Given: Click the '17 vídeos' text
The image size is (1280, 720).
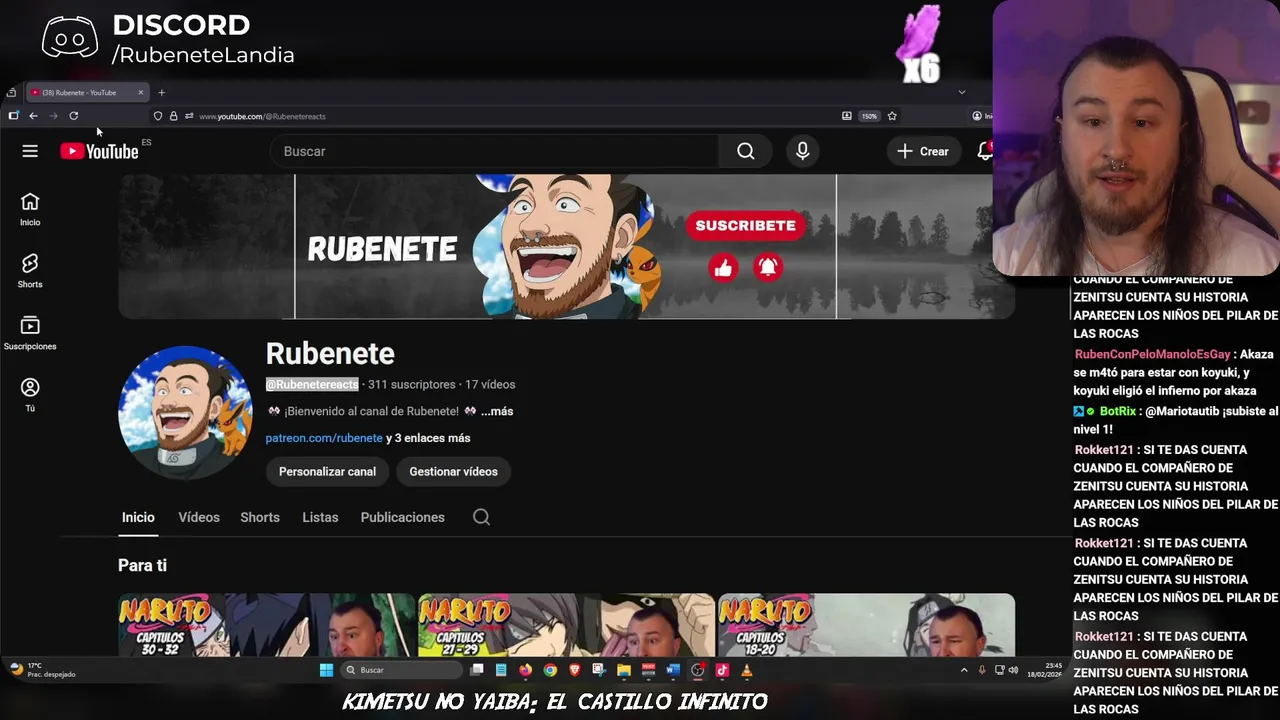Looking at the screenshot, I should (490, 384).
